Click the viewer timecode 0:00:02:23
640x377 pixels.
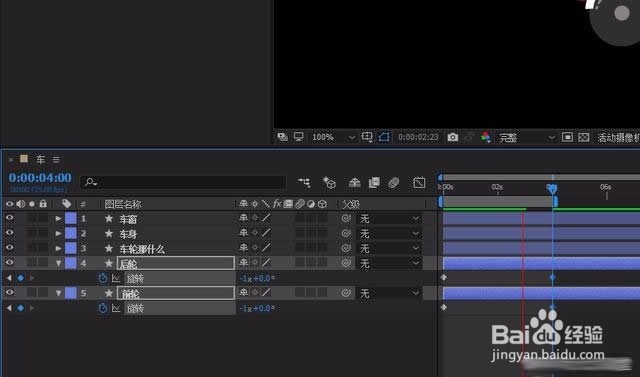[418, 137]
